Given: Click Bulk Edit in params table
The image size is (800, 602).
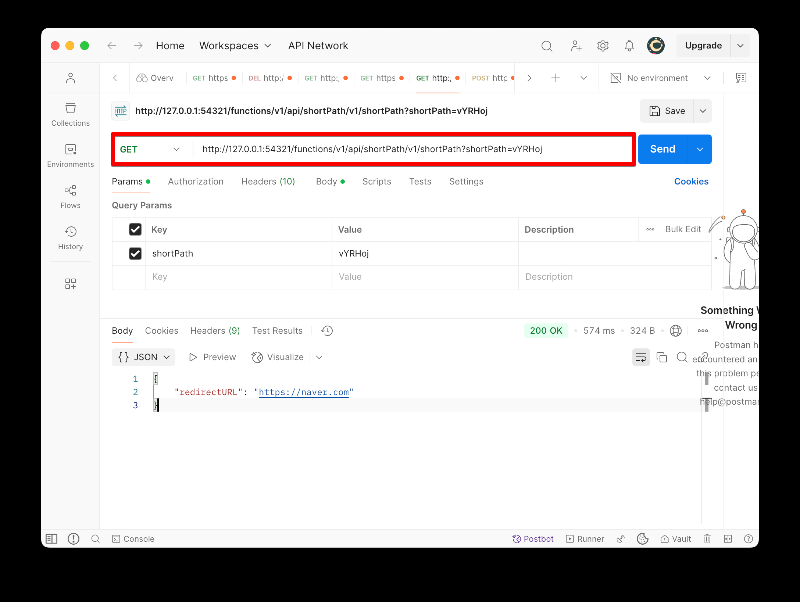Looking at the screenshot, I should point(683,230).
